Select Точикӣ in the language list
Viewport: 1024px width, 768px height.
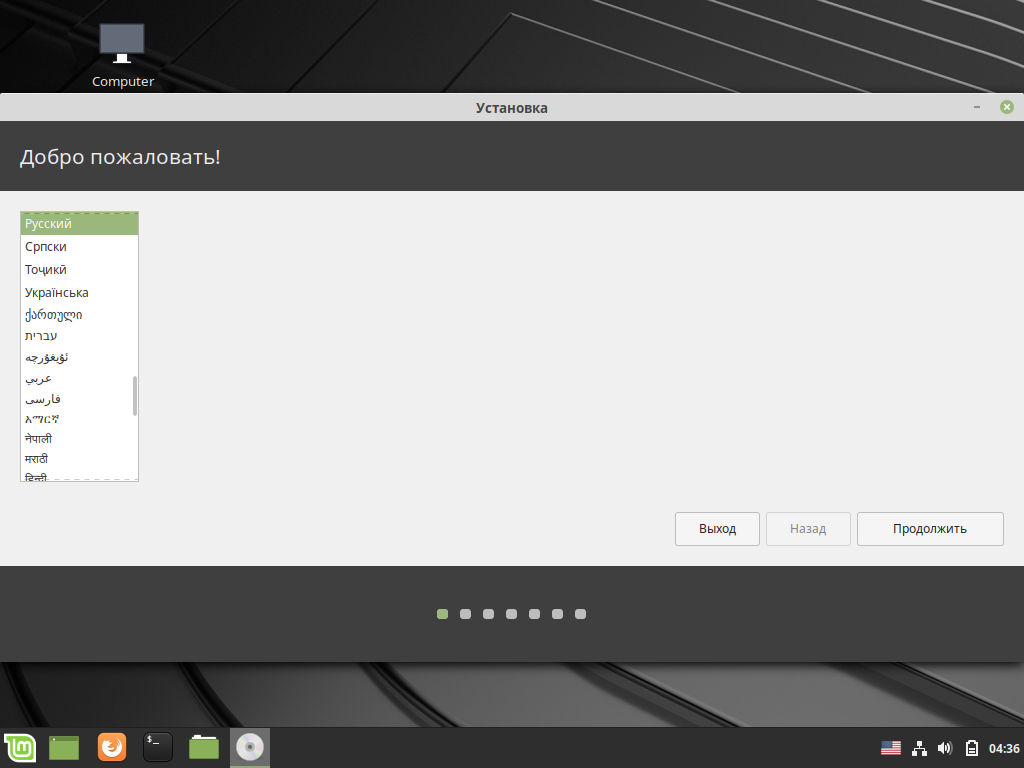pyautogui.click(x=45, y=269)
